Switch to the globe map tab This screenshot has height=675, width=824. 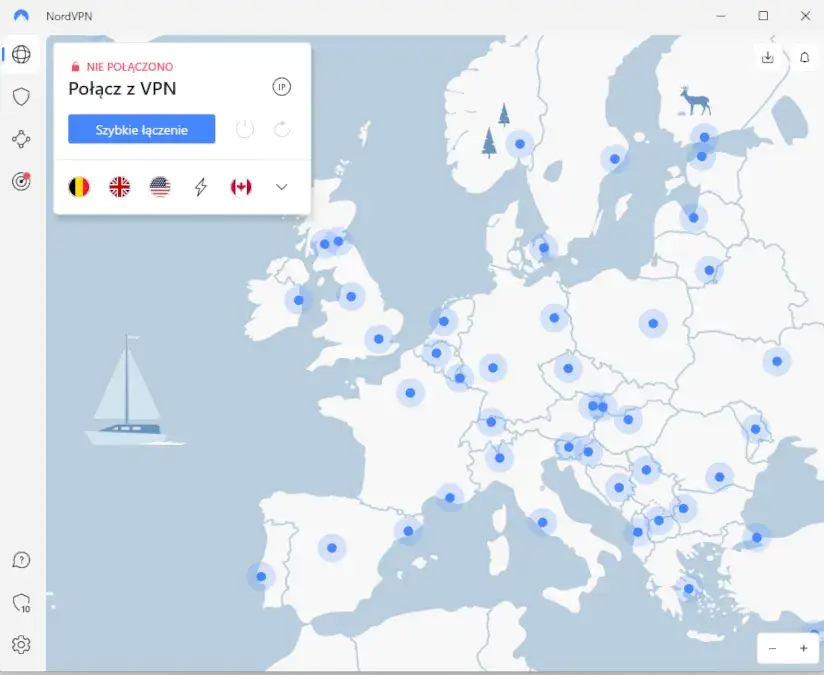20,54
